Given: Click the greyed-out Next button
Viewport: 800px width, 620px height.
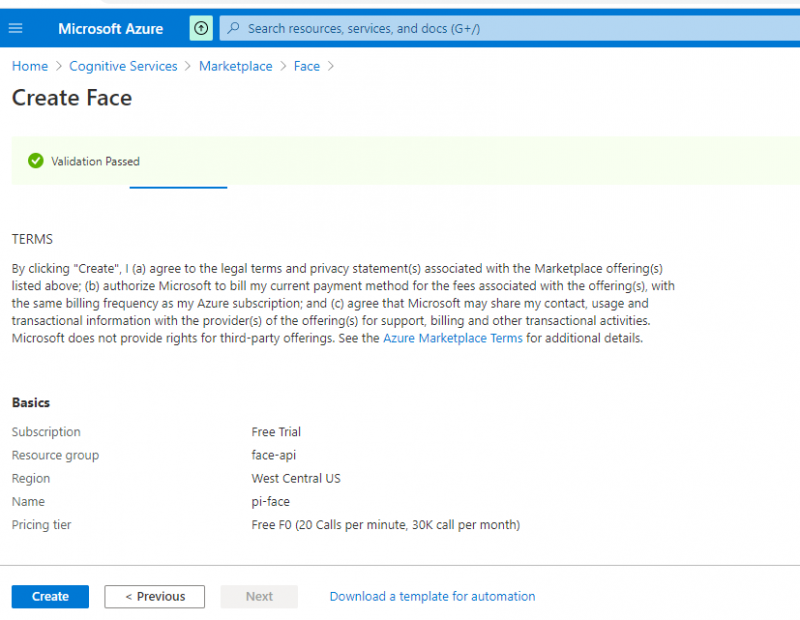Looking at the screenshot, I should click(x=259, y=596).
